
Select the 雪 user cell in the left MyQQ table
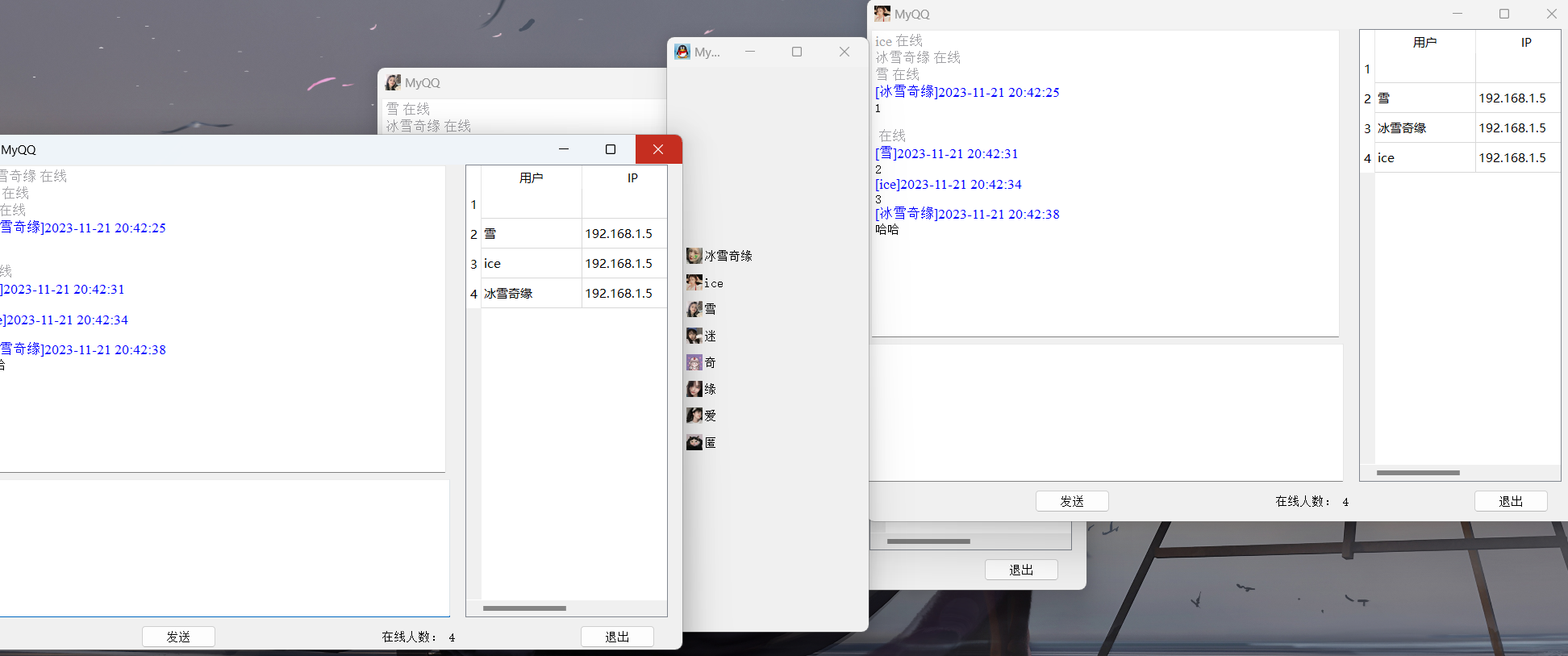[x=532, y=234]
